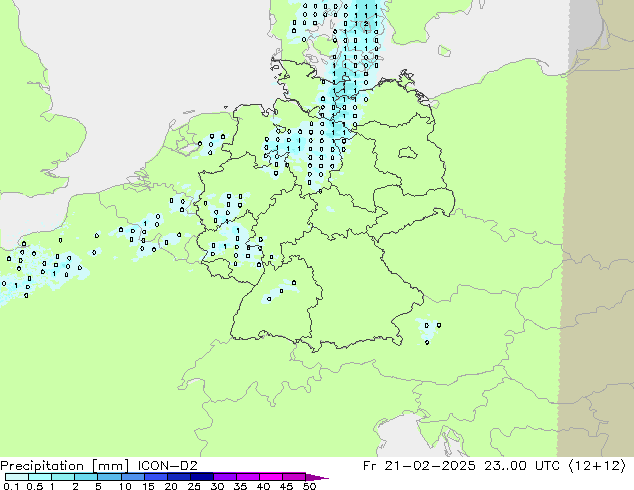Click the over-50 arrow tip of legend
The height and width of the screenshot is (490, 634).
(317, 477)
